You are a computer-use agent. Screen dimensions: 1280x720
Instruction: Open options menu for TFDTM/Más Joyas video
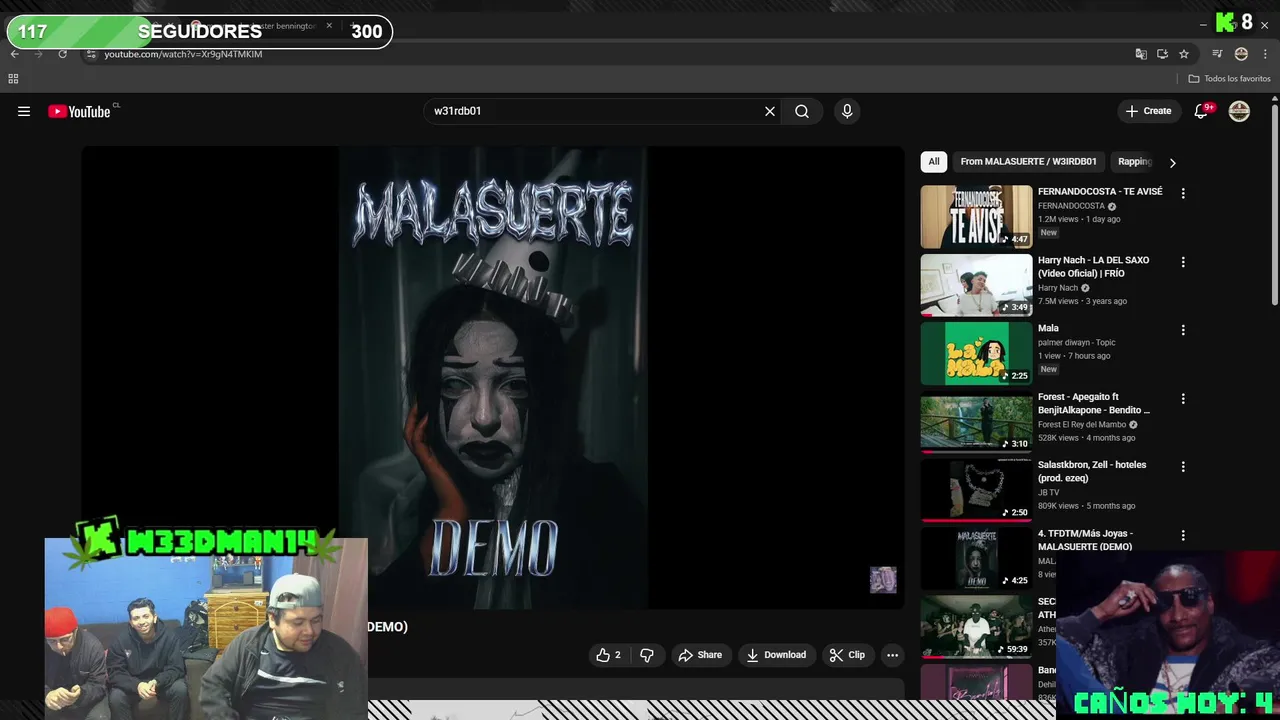(1183, 535)
